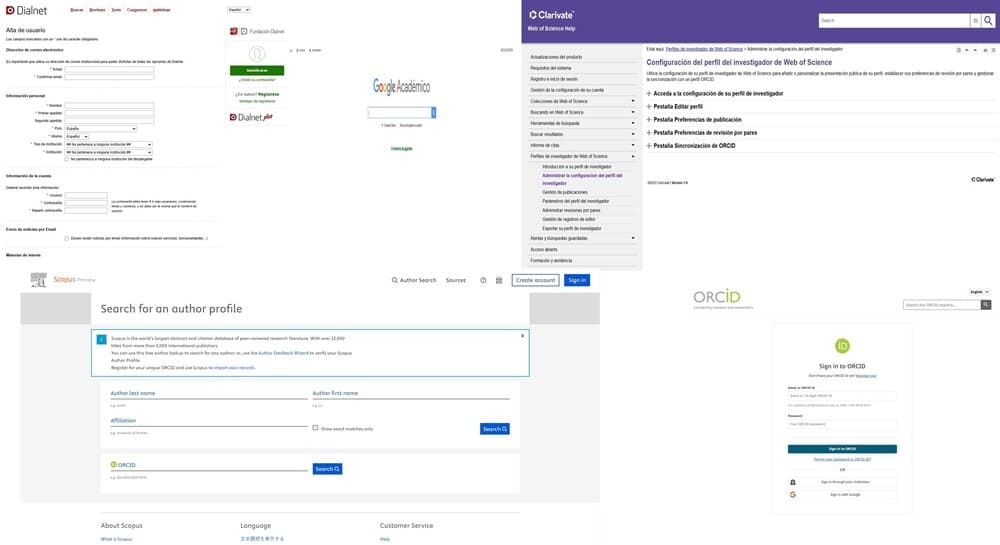Click the Confirmar email field
The image size is (1000, 545).
pyautogui.click(x=109, y=76)
